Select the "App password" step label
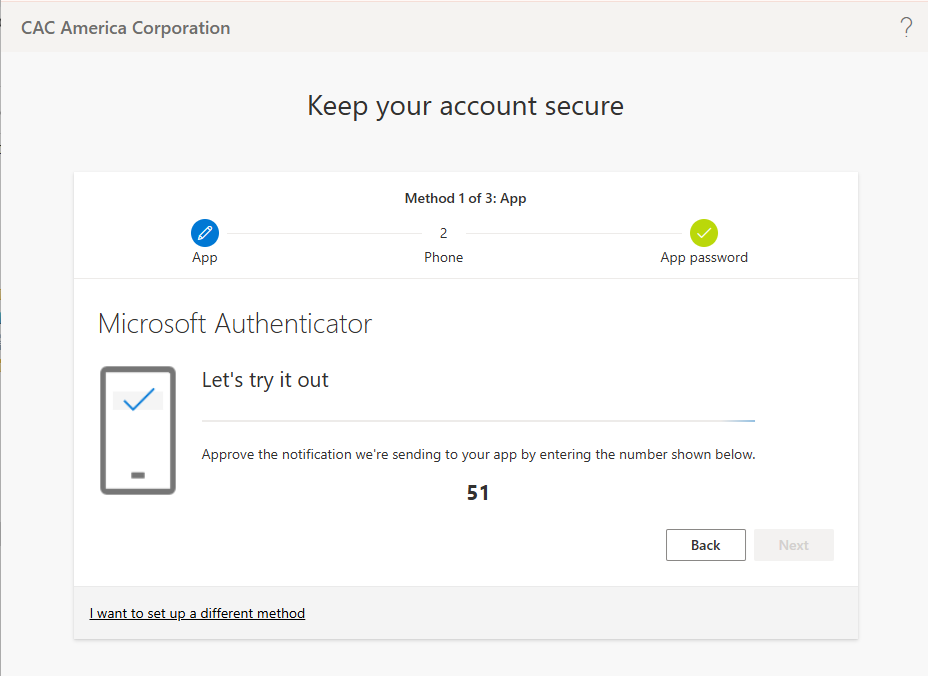This screenshot has width=928, height=676. tap(704, 257)
